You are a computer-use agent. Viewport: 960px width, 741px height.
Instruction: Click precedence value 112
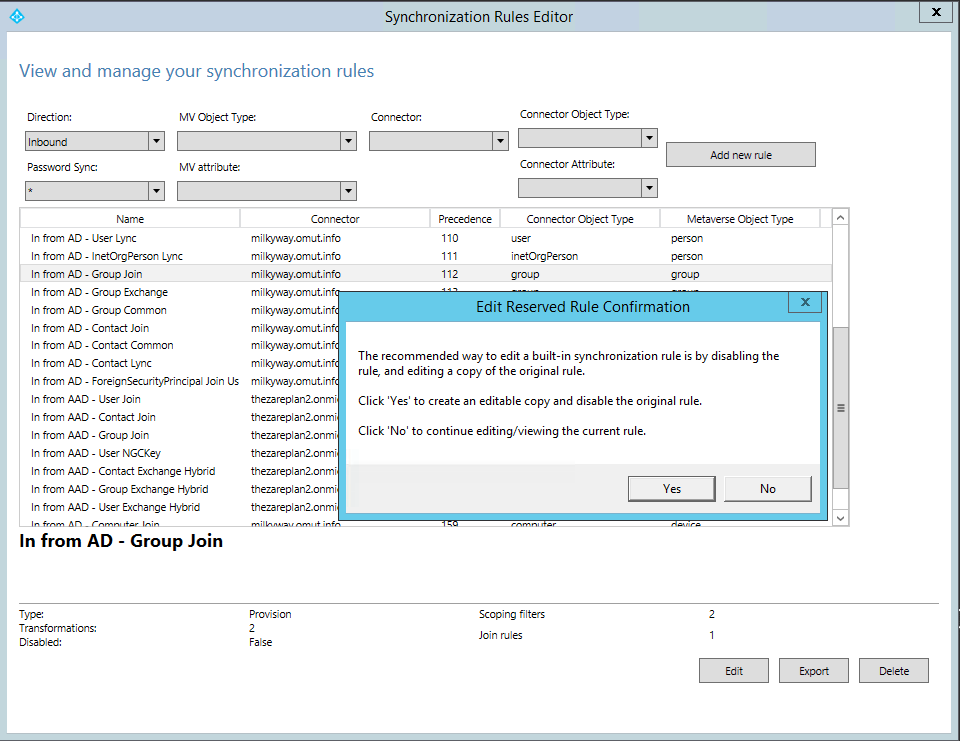(449, 274)
